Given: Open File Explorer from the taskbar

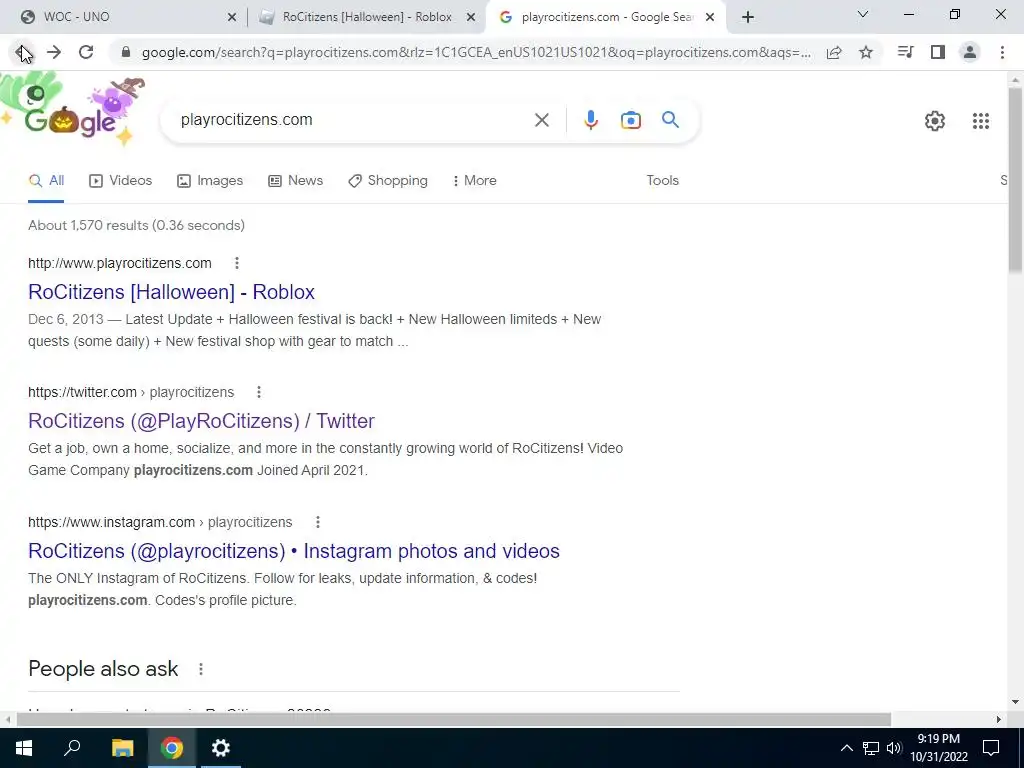Looking at the screenshot, I should (122, 748).
